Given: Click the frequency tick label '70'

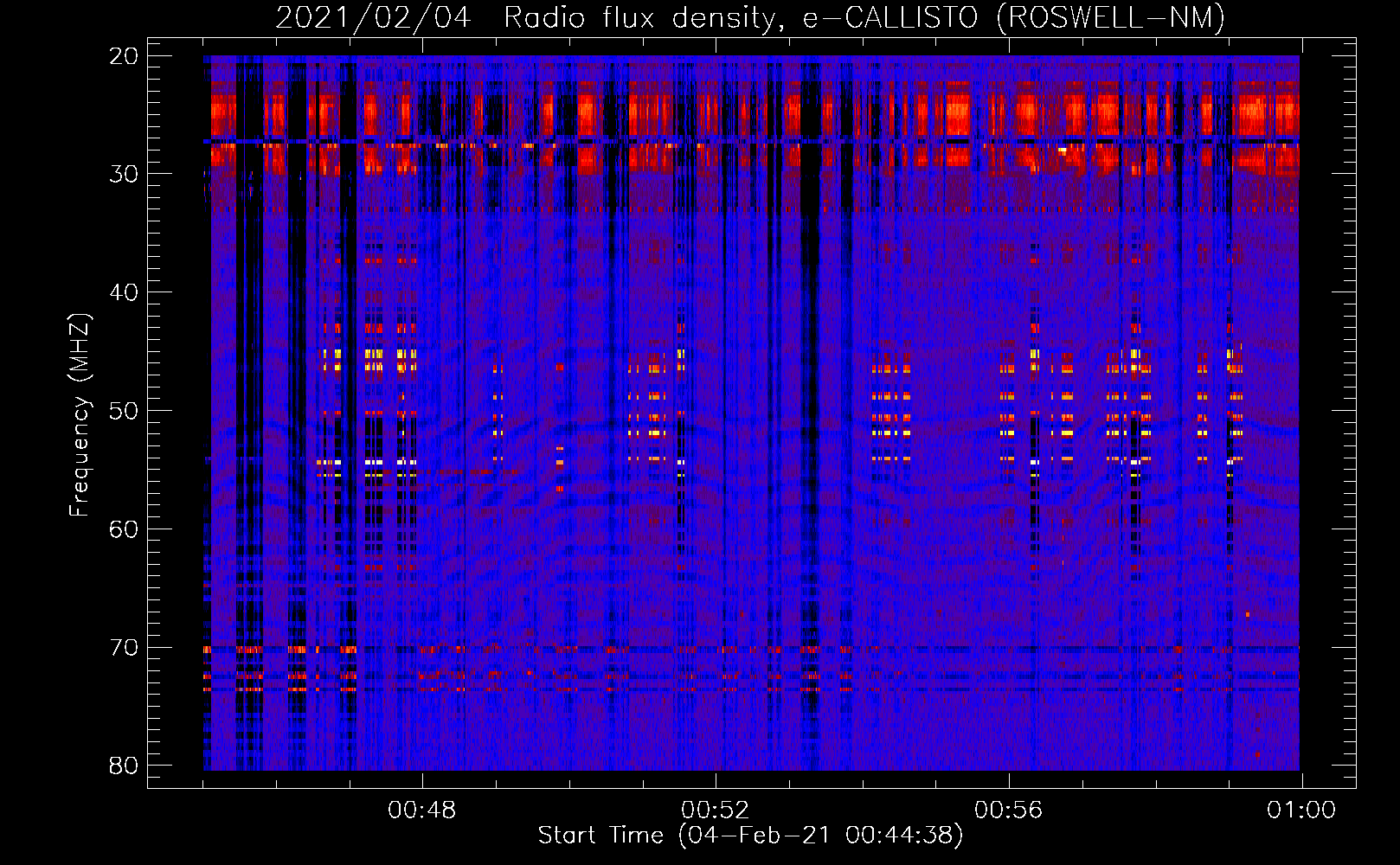Looking at the screenshot, I should pos(124,648).
